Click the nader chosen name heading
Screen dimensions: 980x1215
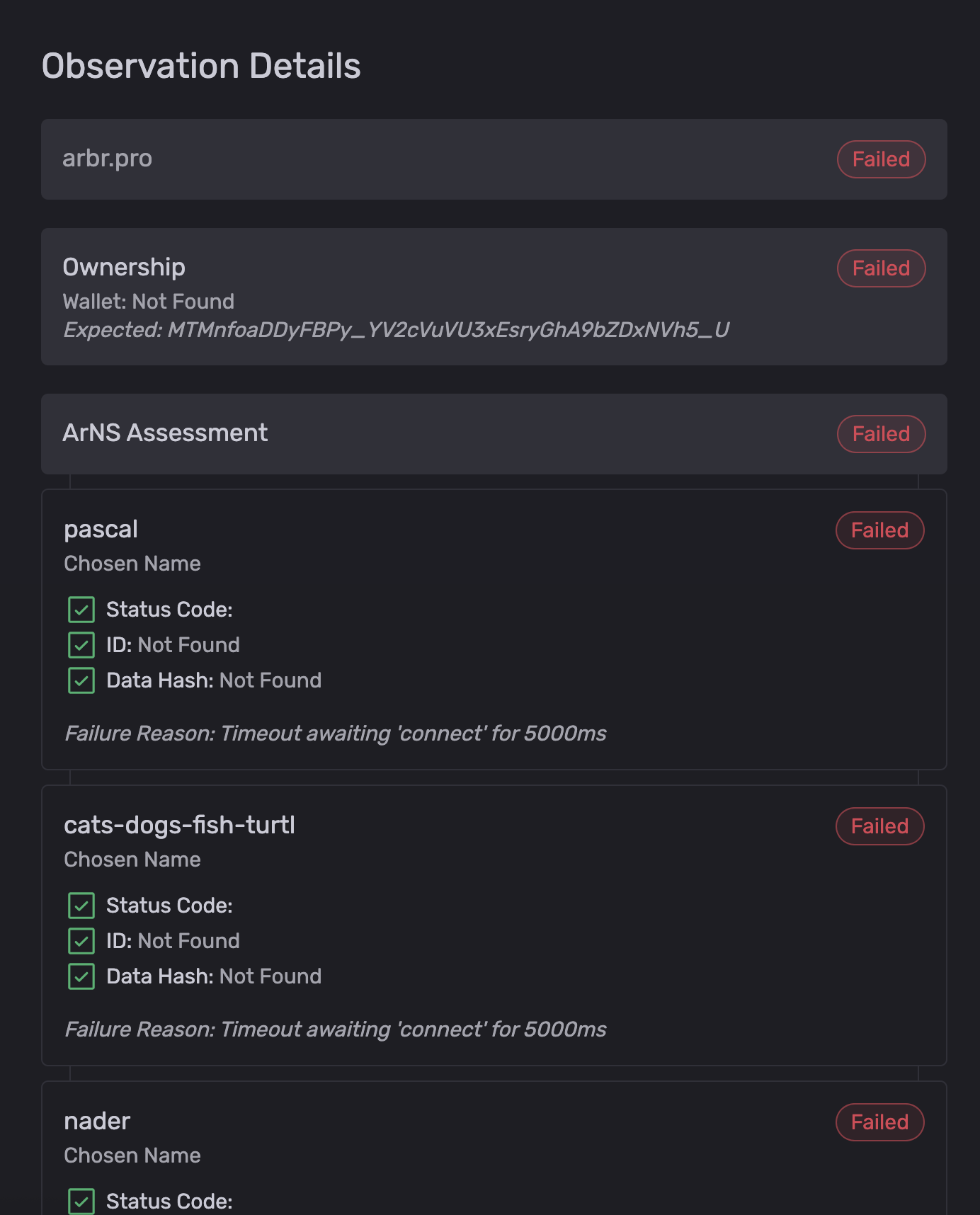pos(97,1122)
